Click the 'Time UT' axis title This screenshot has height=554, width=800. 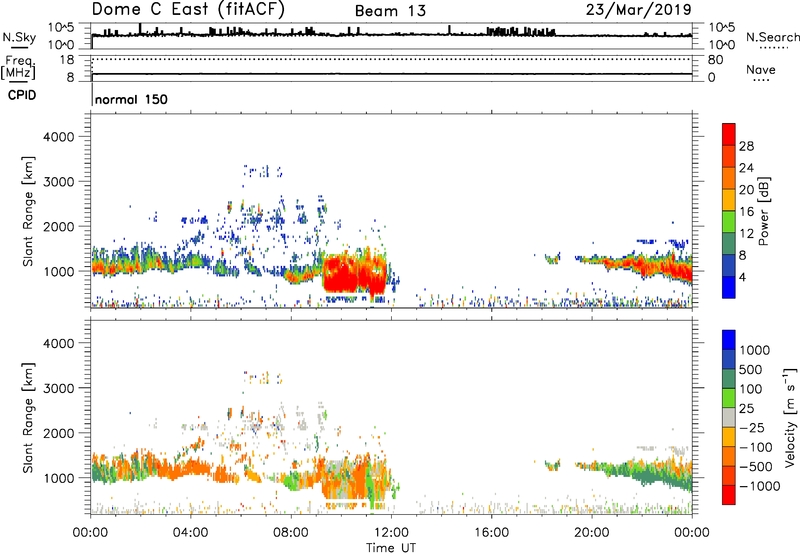click(x=391, y=548)
